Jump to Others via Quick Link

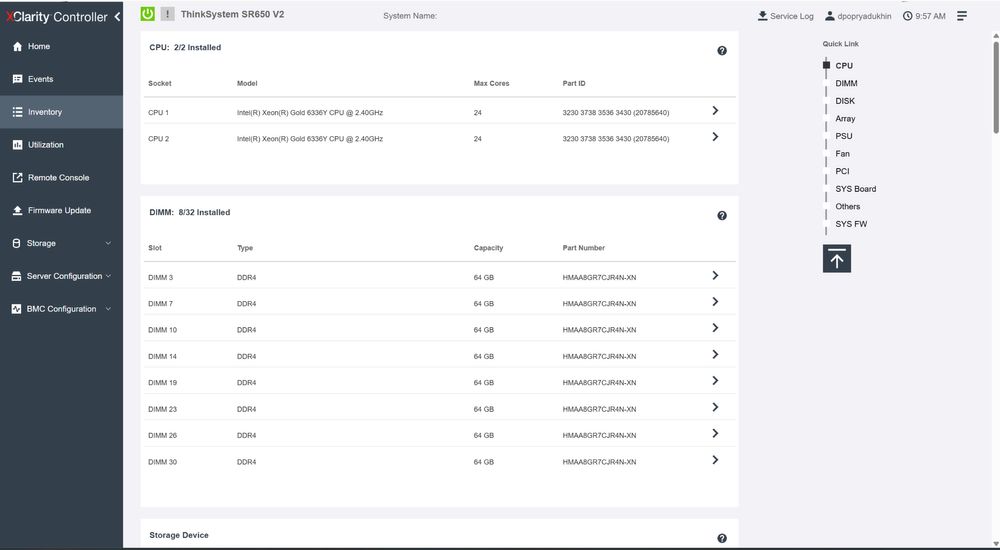pyautogui.click(x=848, y=207)
